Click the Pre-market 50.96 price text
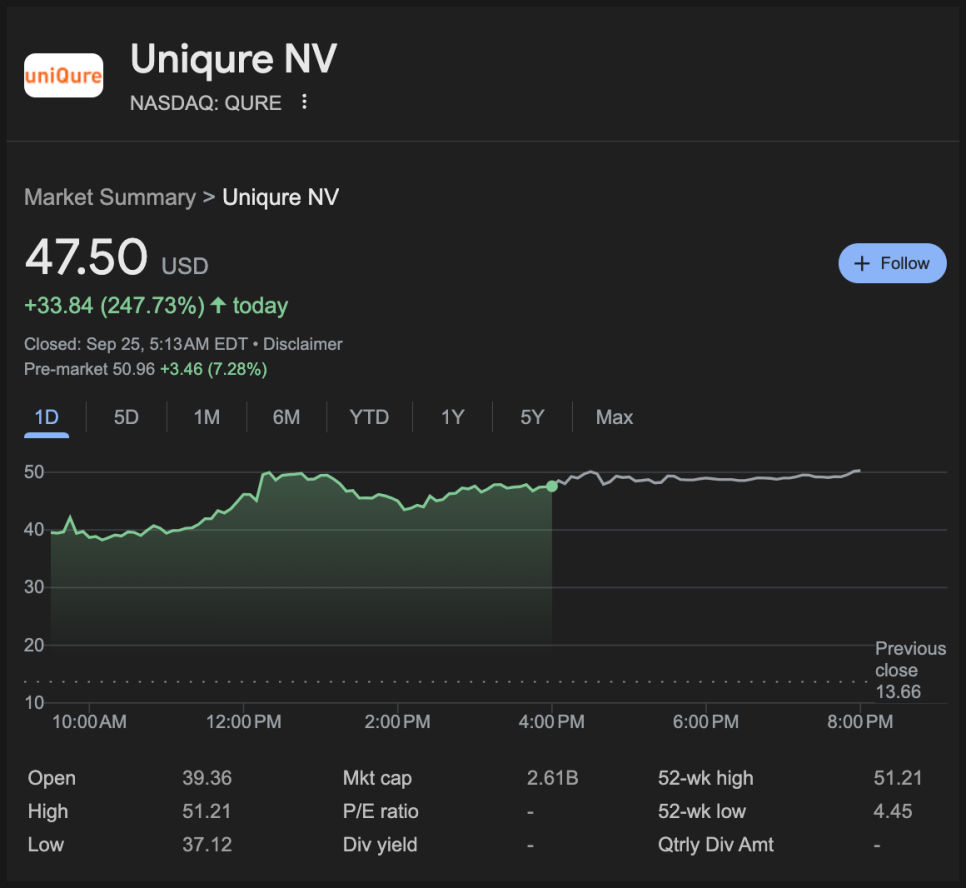The width and height of the screenshot is (966, 888). [x=89, y=369]
